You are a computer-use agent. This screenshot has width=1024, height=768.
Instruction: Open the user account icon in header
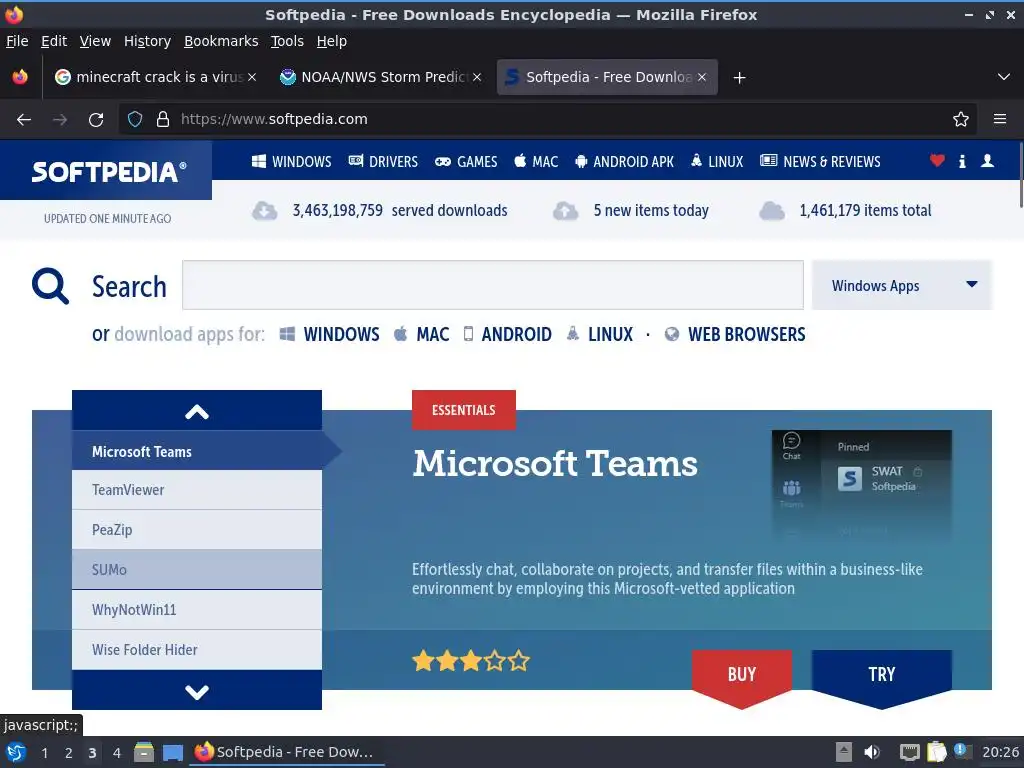[x=987, y=161]
